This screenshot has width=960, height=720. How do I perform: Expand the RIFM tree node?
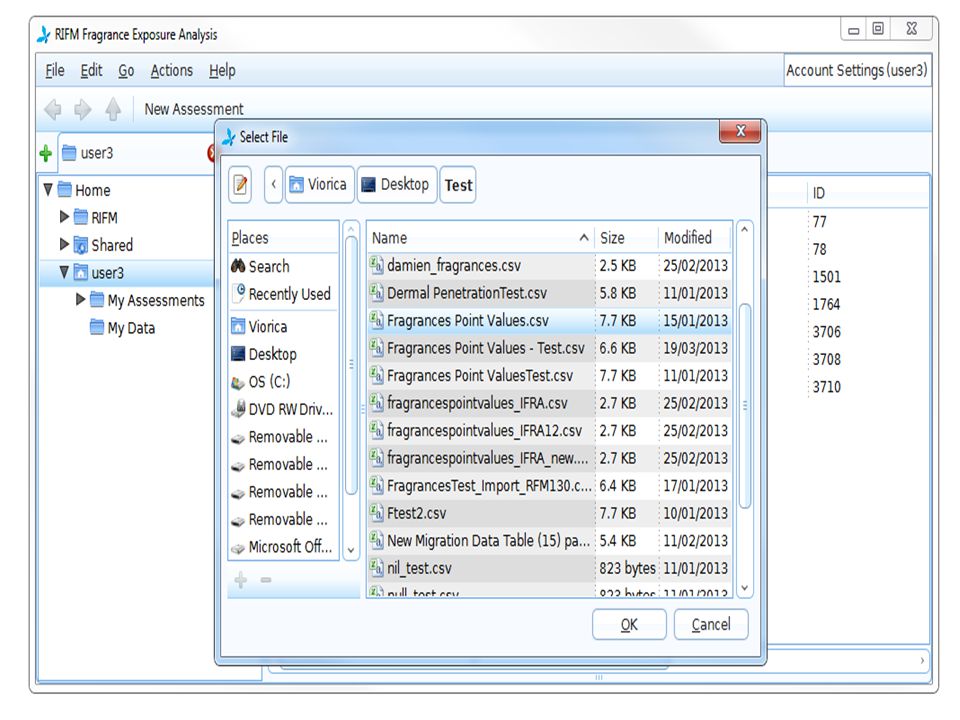click(64, 217)
